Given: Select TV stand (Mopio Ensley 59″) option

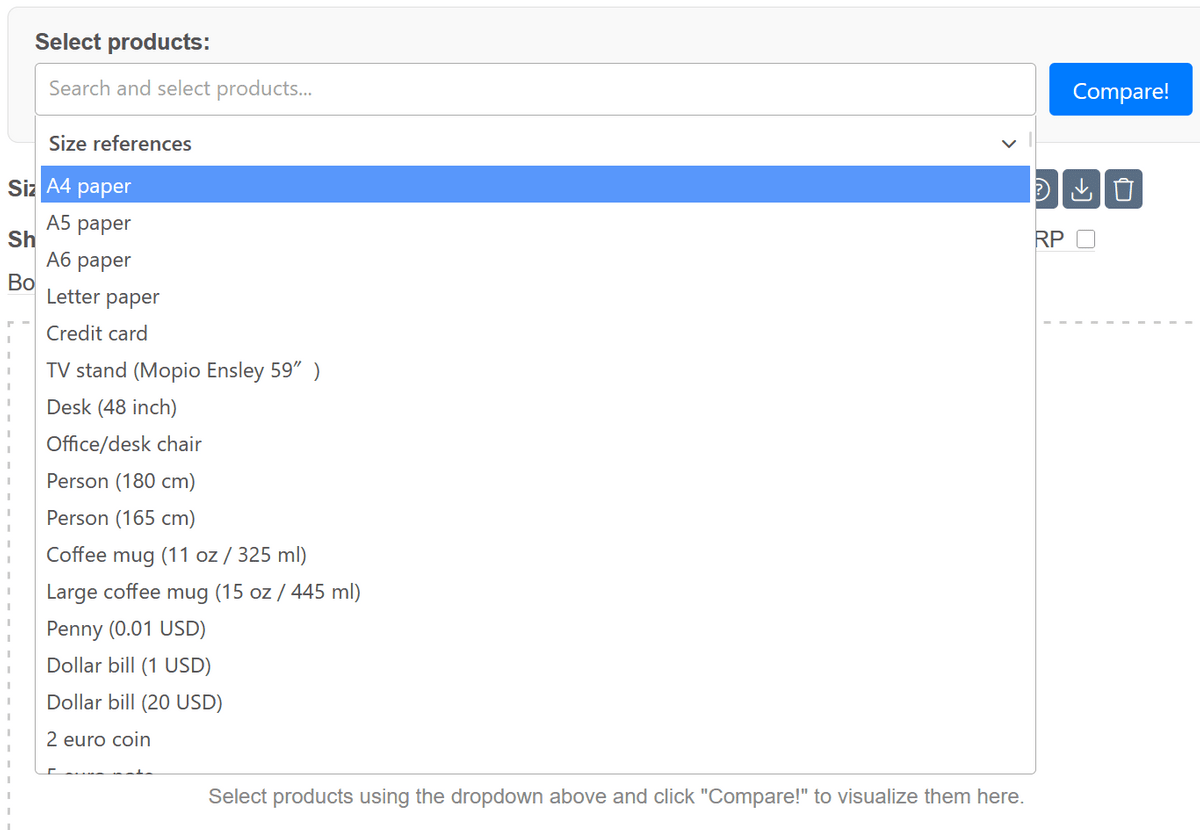Looking at the screenshot, I should pos(183,370).
